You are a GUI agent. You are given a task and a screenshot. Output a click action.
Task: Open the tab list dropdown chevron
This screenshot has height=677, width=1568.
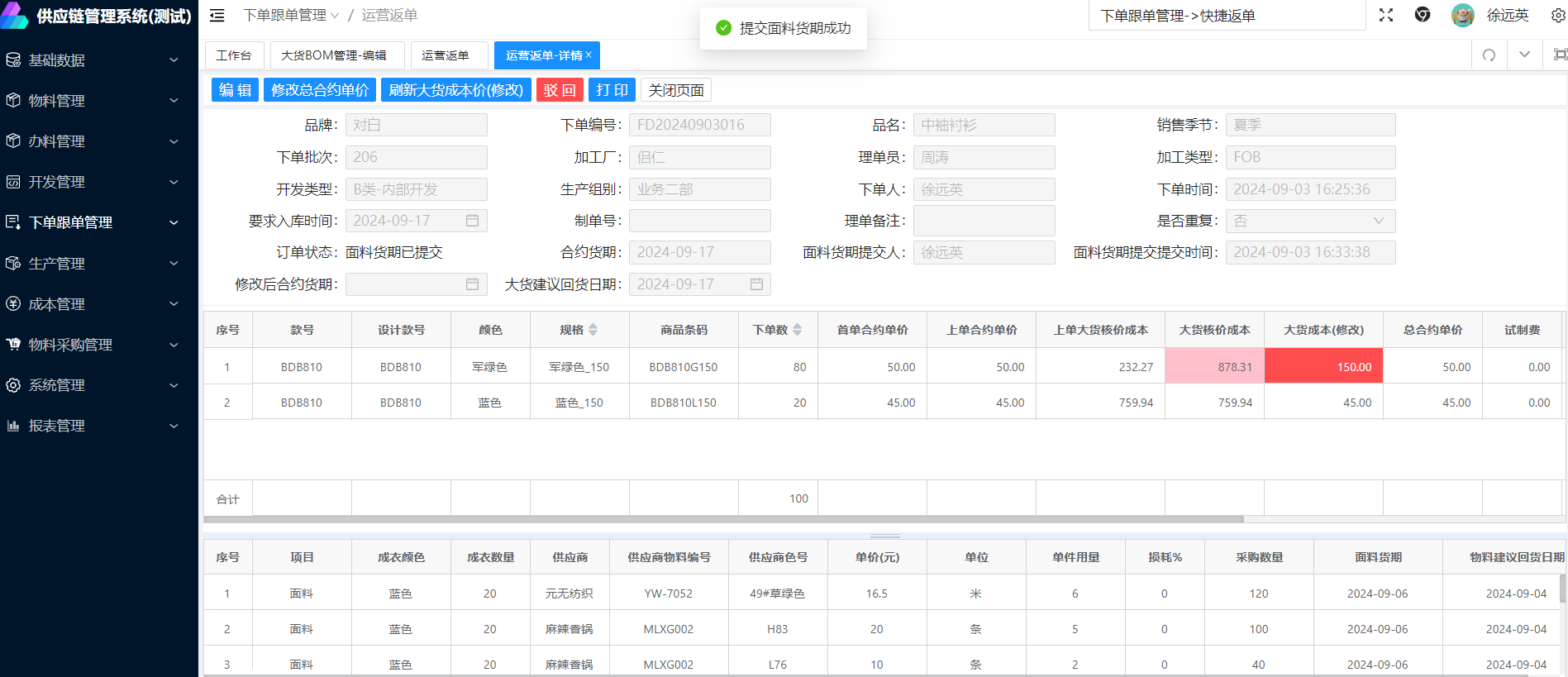click(x=1524, y=55)
